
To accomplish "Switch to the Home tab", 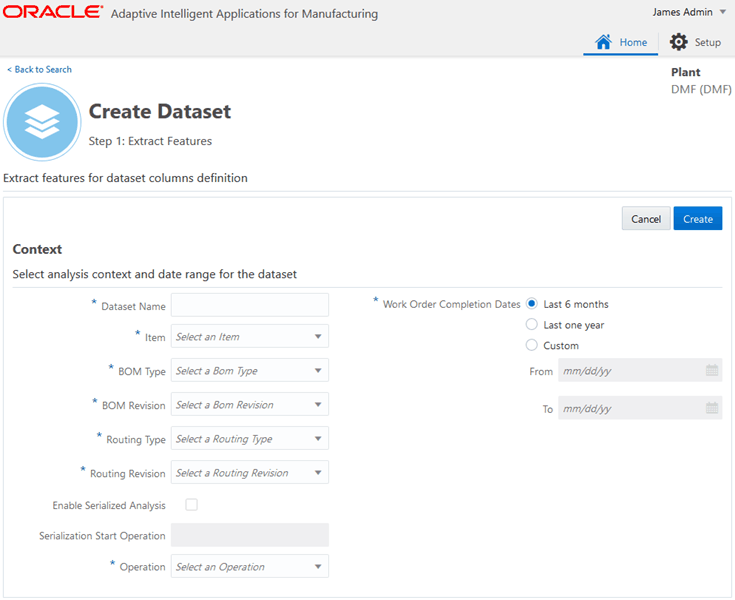I will click(x=620, y=43).
